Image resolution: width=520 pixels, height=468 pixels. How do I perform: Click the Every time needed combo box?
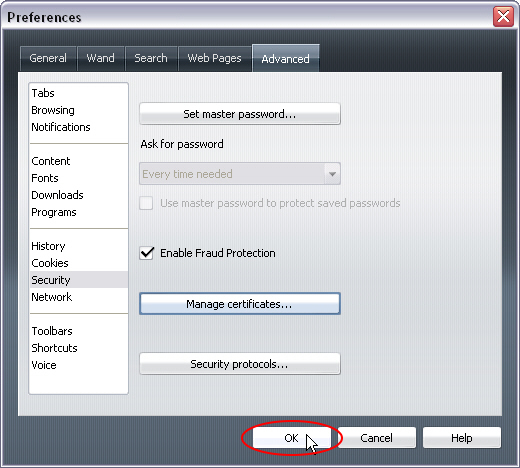tap(240, 174)
